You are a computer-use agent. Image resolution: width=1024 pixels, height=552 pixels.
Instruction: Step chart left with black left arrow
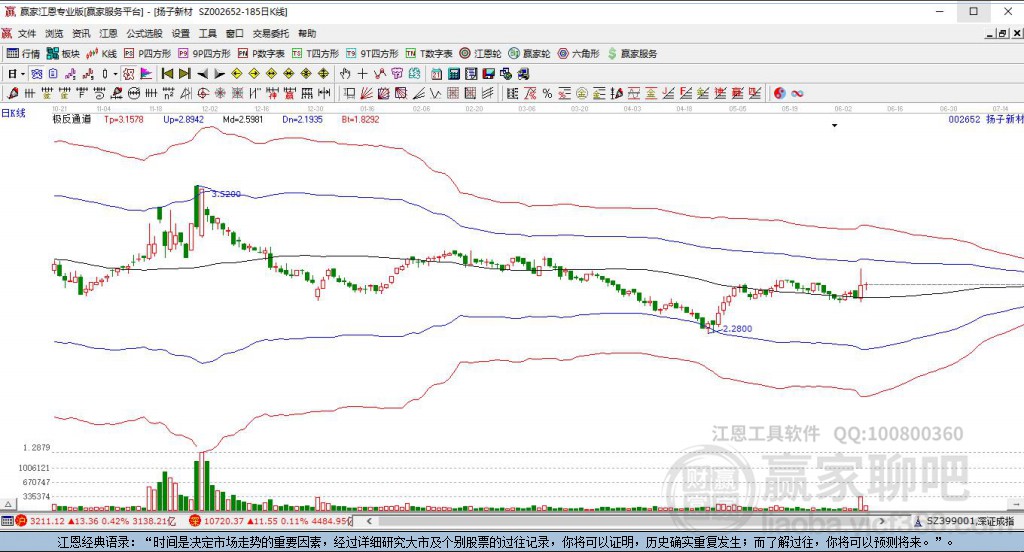pos(202,74)
